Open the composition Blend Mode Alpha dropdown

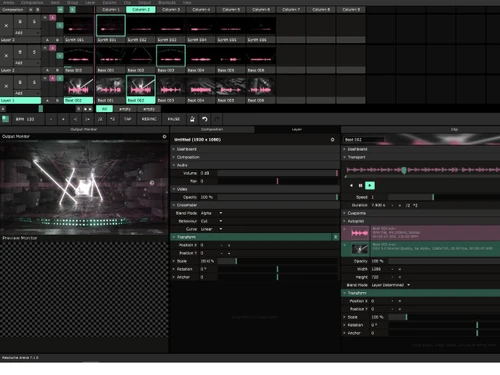pyautogui.click(x=212, y=213)
